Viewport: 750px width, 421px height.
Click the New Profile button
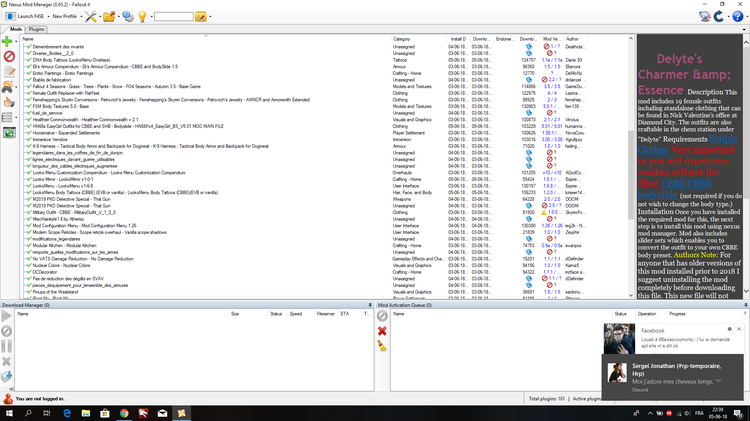(65, 17)
